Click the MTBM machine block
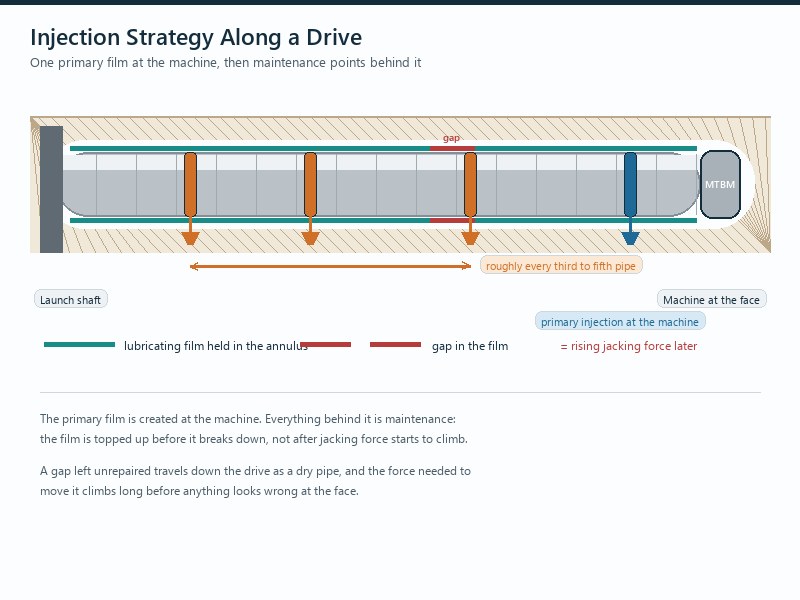800x600 pixels. [x=720, y=184]
